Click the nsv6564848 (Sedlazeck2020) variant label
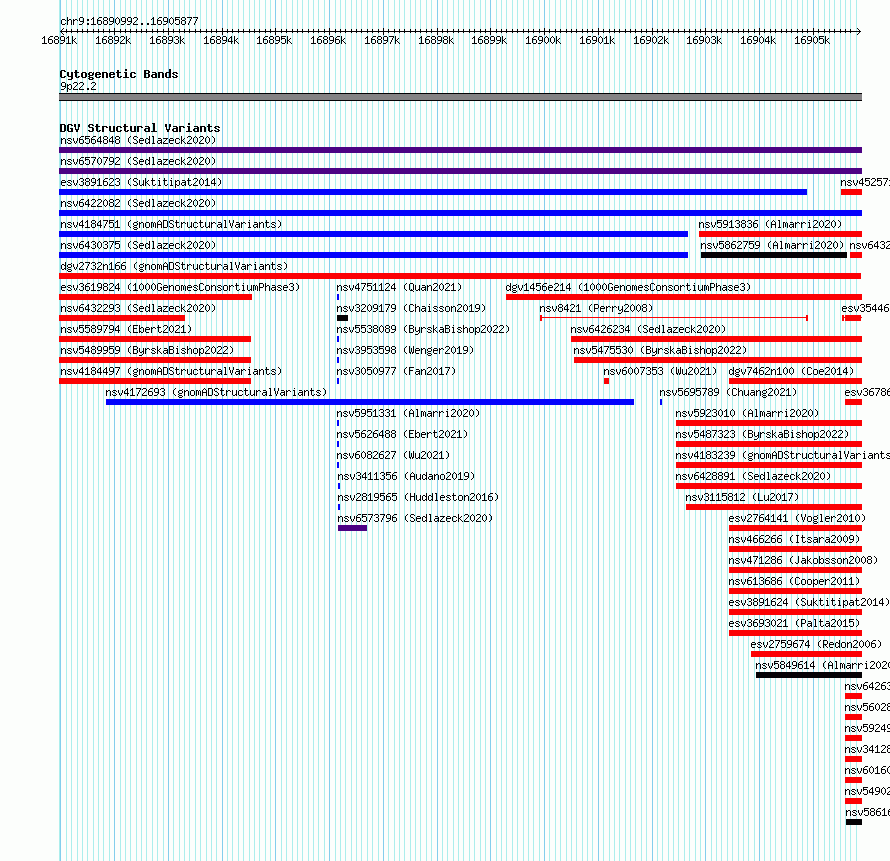This screenshot has height=861, width=890. pos(138,140)
